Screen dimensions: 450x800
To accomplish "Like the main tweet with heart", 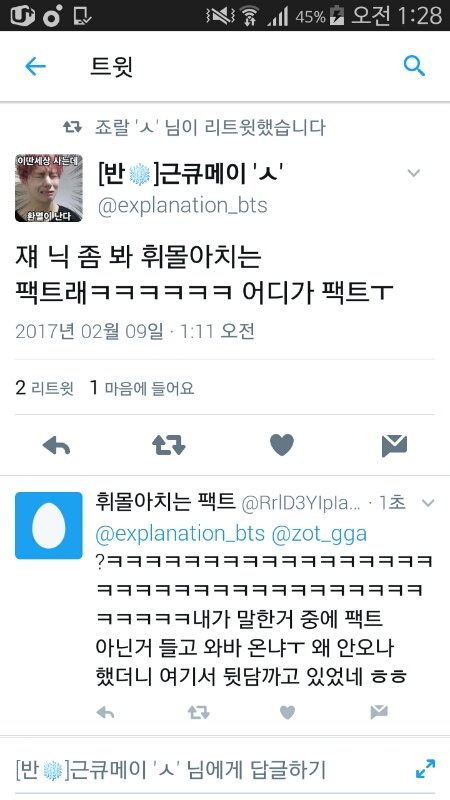I will point(282,445).
